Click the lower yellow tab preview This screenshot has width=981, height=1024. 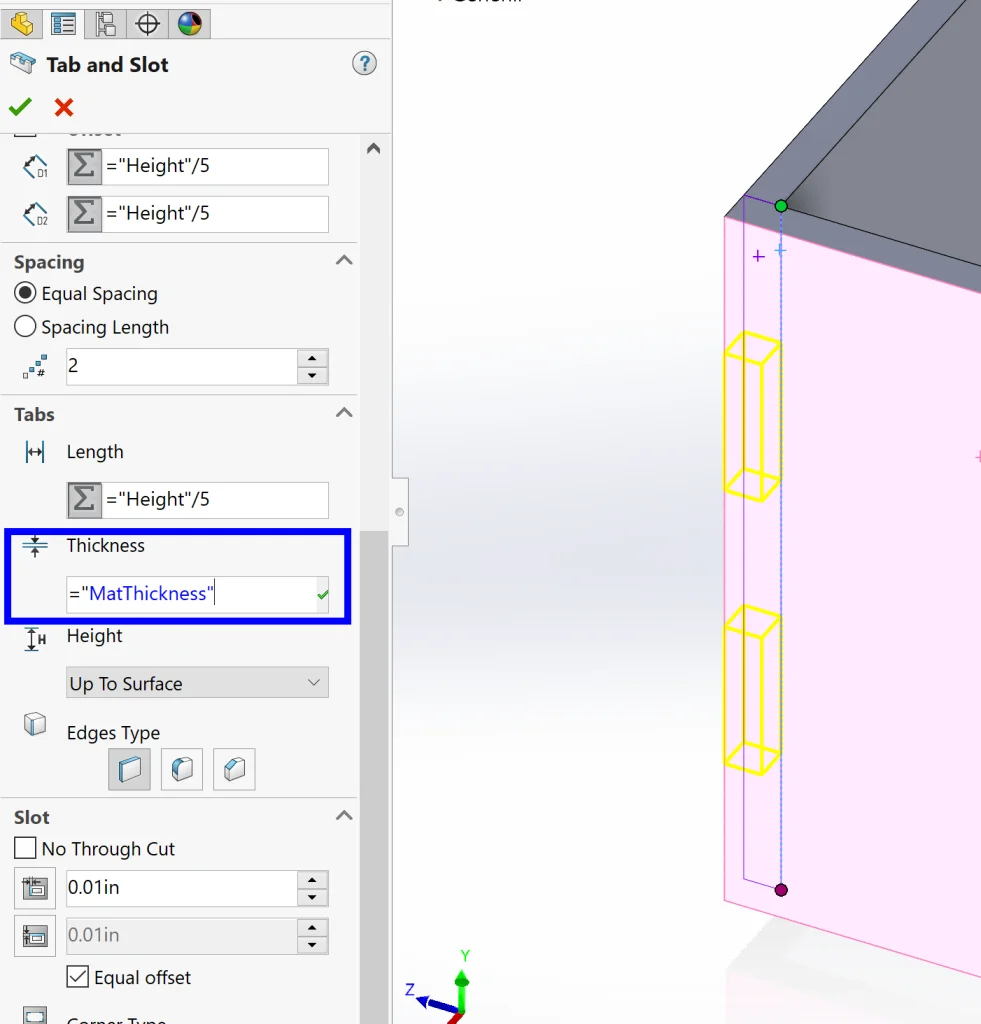coord(752,690)
